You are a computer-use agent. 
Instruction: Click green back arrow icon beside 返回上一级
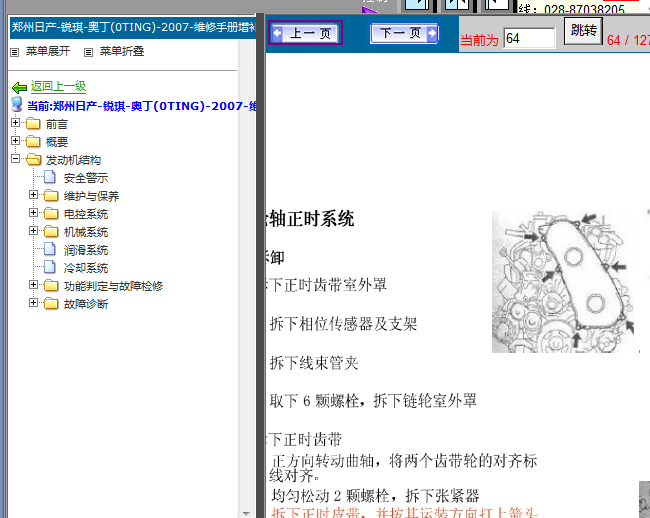(19, 87)
